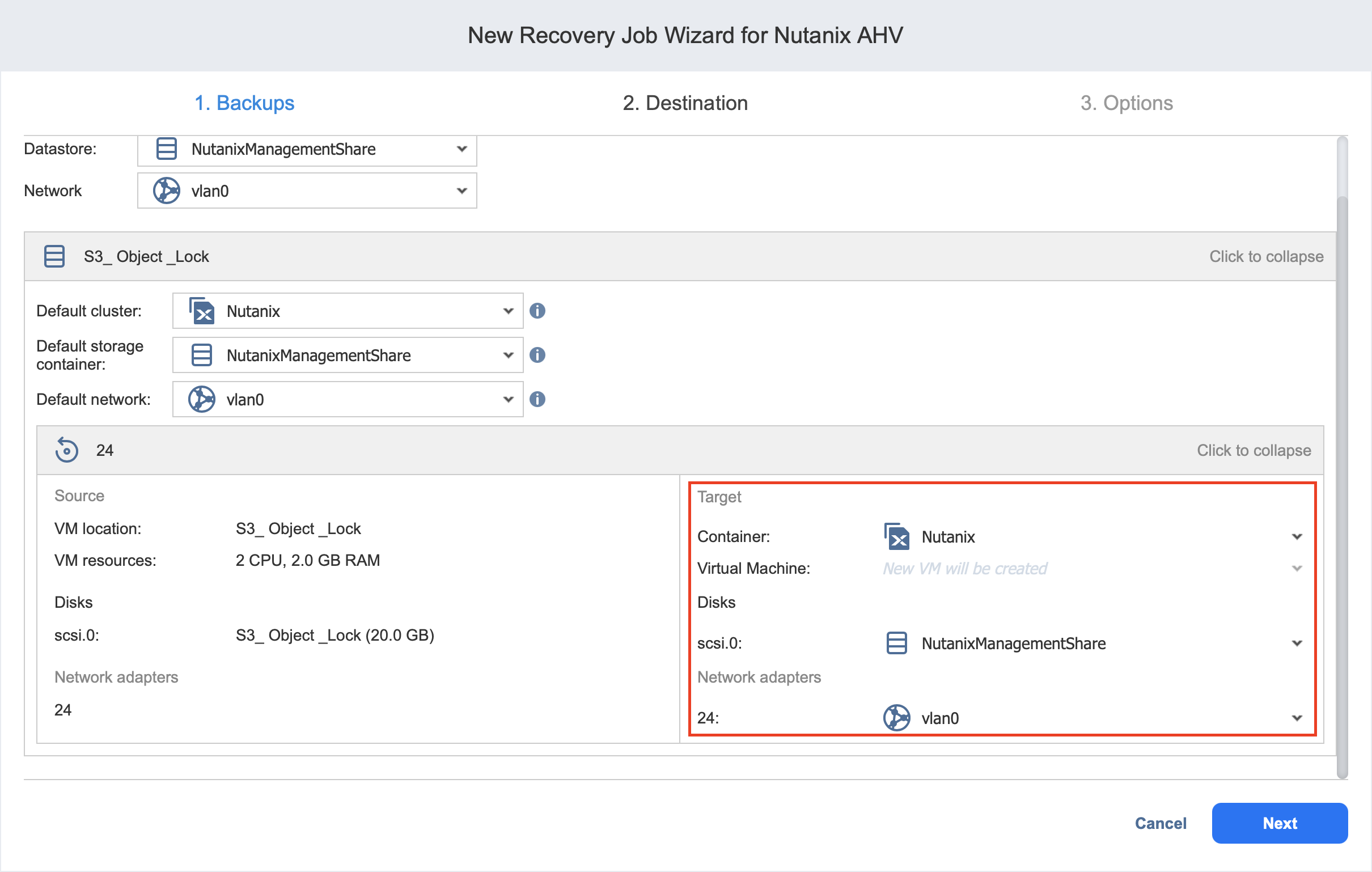Expand the Target scsi.0 disk dropdown arrow
Viewport: 1372px width, 872px height.
(x=1297, y=644)
